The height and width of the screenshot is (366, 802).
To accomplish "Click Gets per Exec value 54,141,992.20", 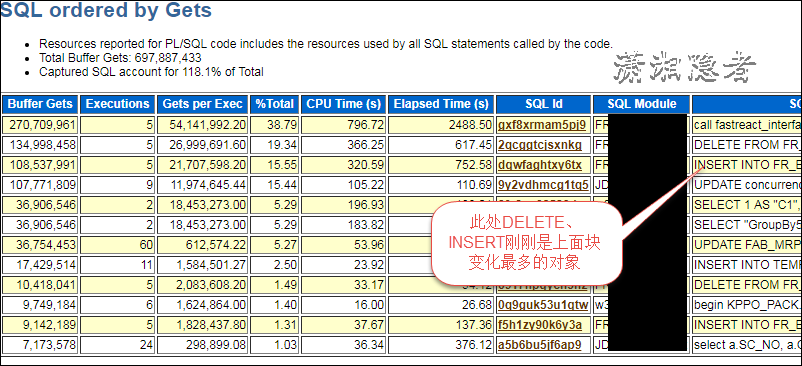I will pyautogui.click(x=208, y=125).
